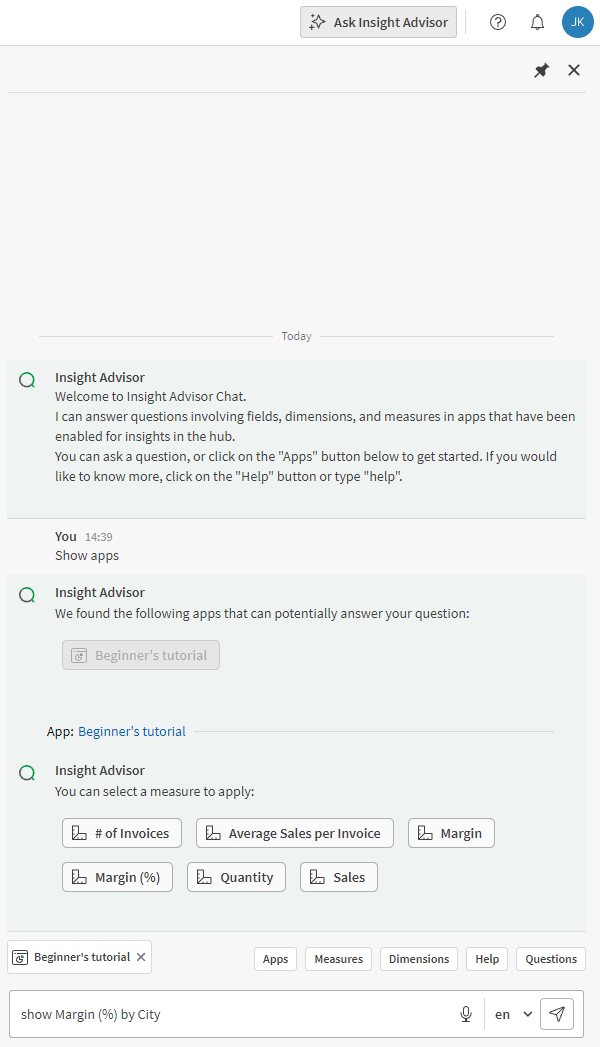
Task: Open the Beginner's tutorial app link
Action: click(x=131, y=731)
